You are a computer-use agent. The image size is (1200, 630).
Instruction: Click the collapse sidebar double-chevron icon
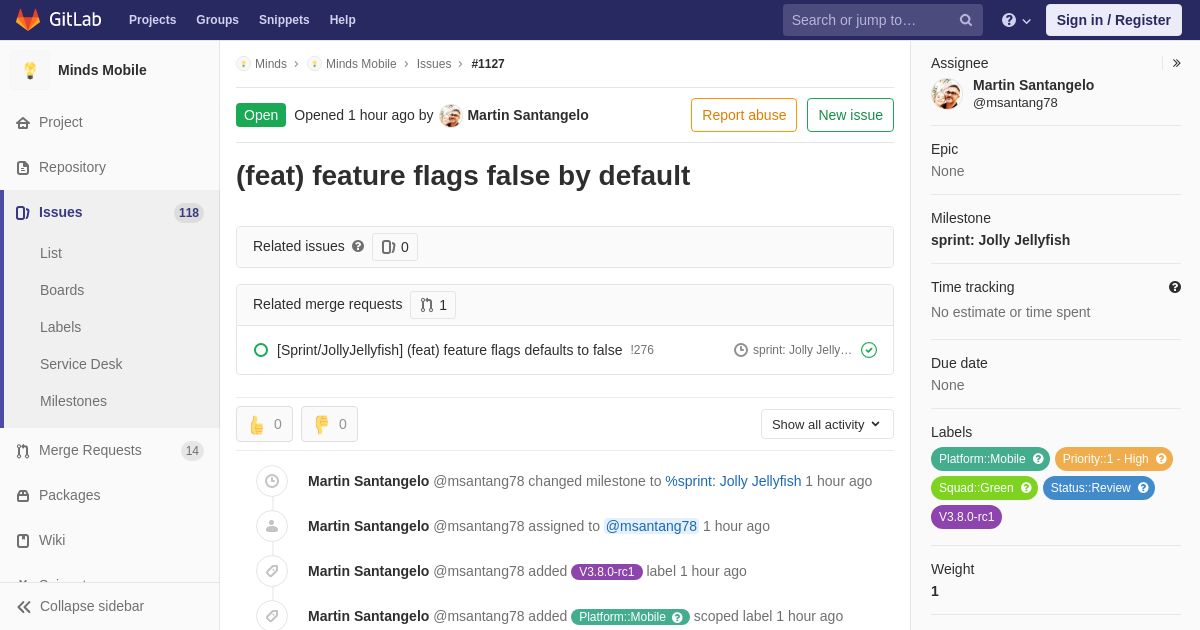(x=24, y=607)
